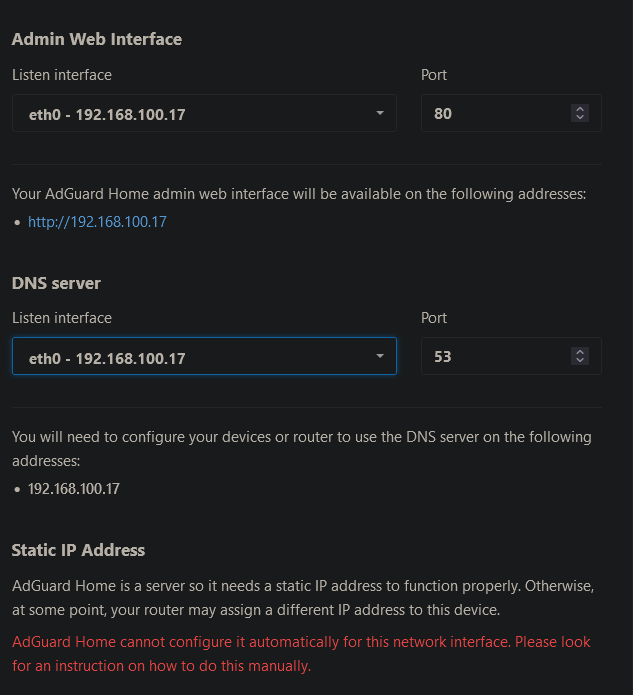Expand the DNS server listen interface dropdown
The width and height of the screenshot is (633, 695).
pos(204,356)
